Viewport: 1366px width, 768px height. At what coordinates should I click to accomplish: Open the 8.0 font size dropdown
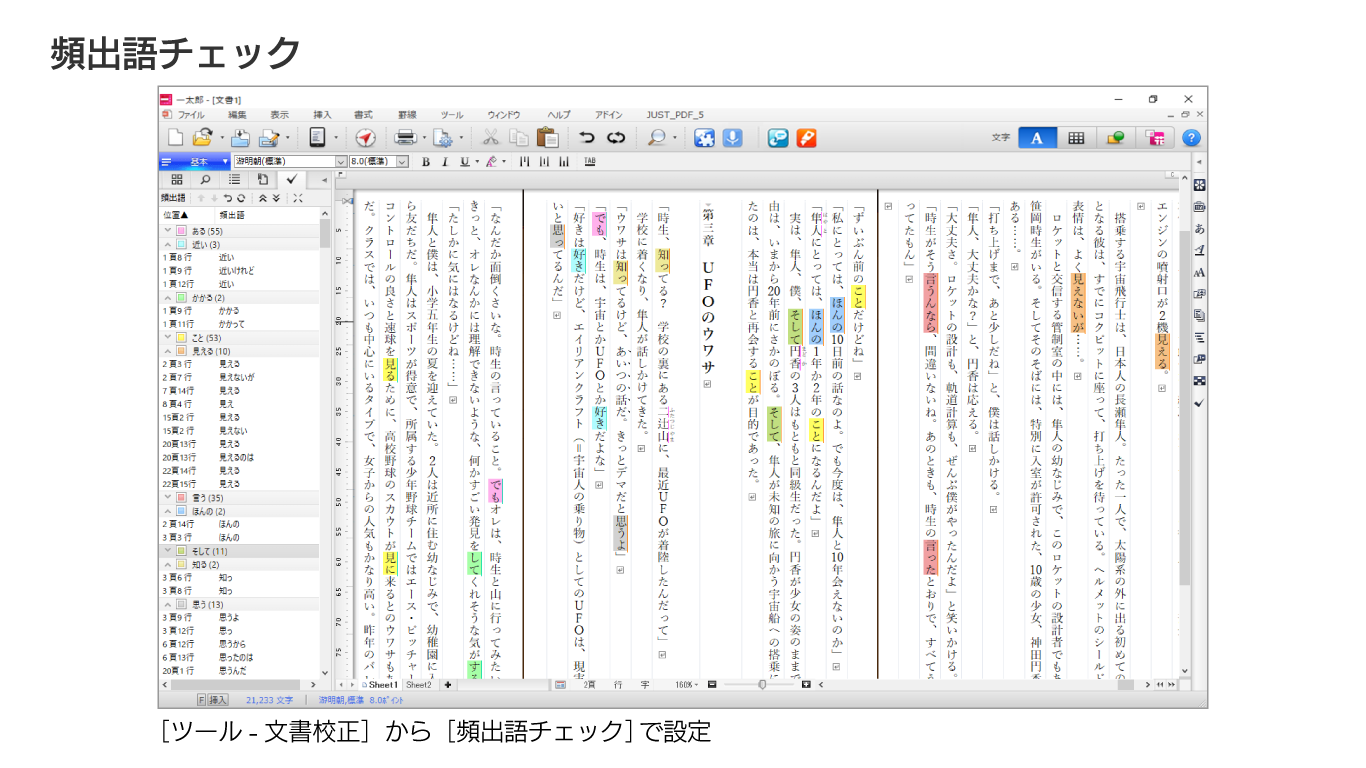(x=402, y=162)
